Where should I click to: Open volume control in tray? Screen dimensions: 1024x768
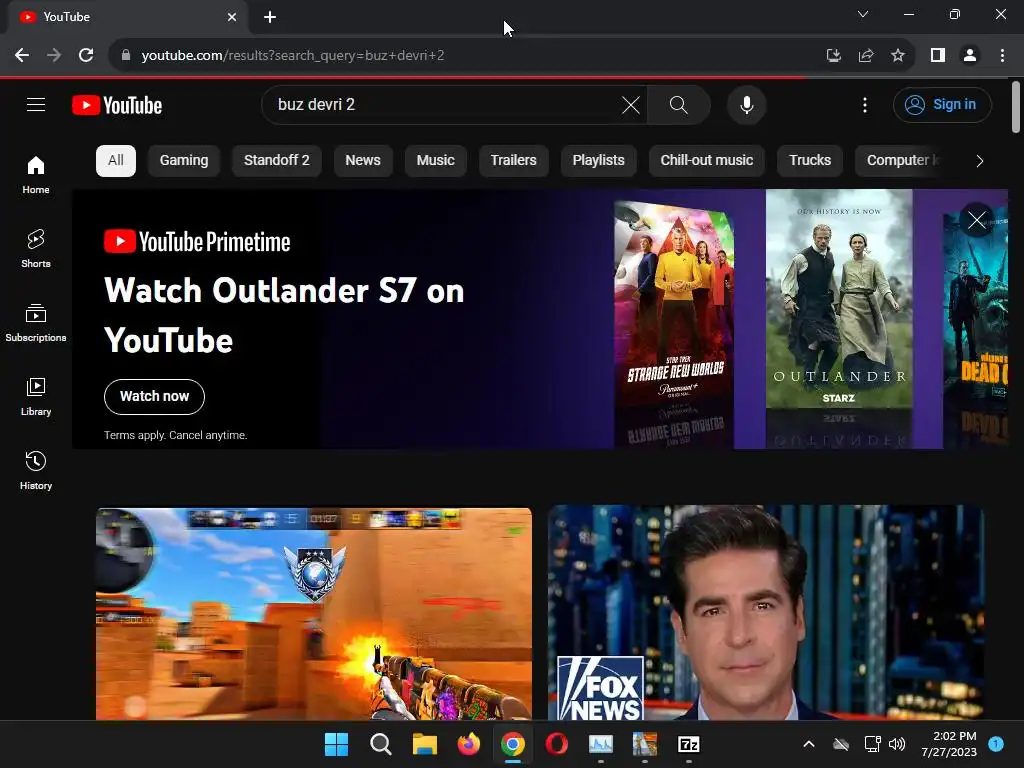pyautogui.click(x=897, y=744)
